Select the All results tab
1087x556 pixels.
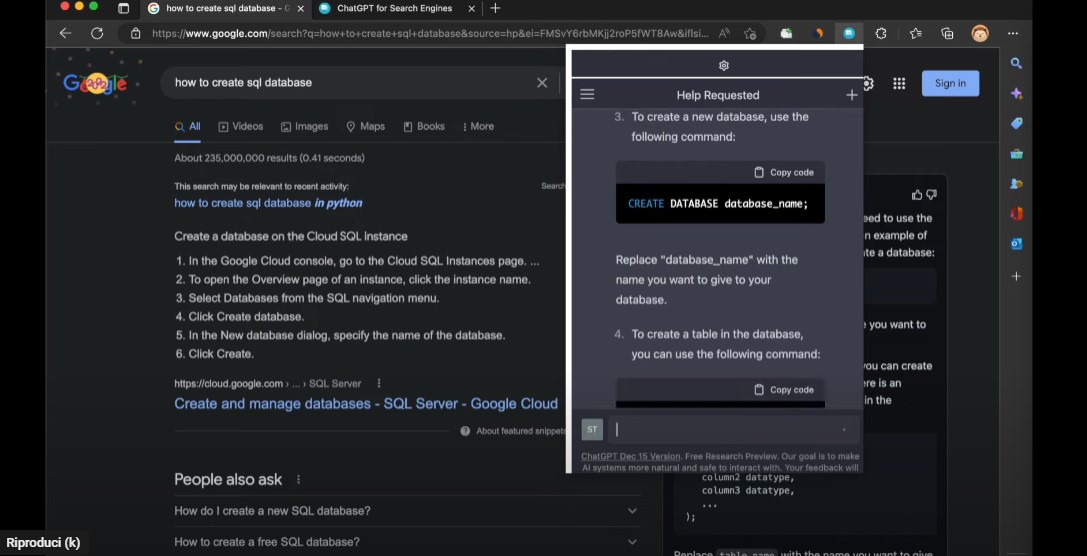point(188,126)
